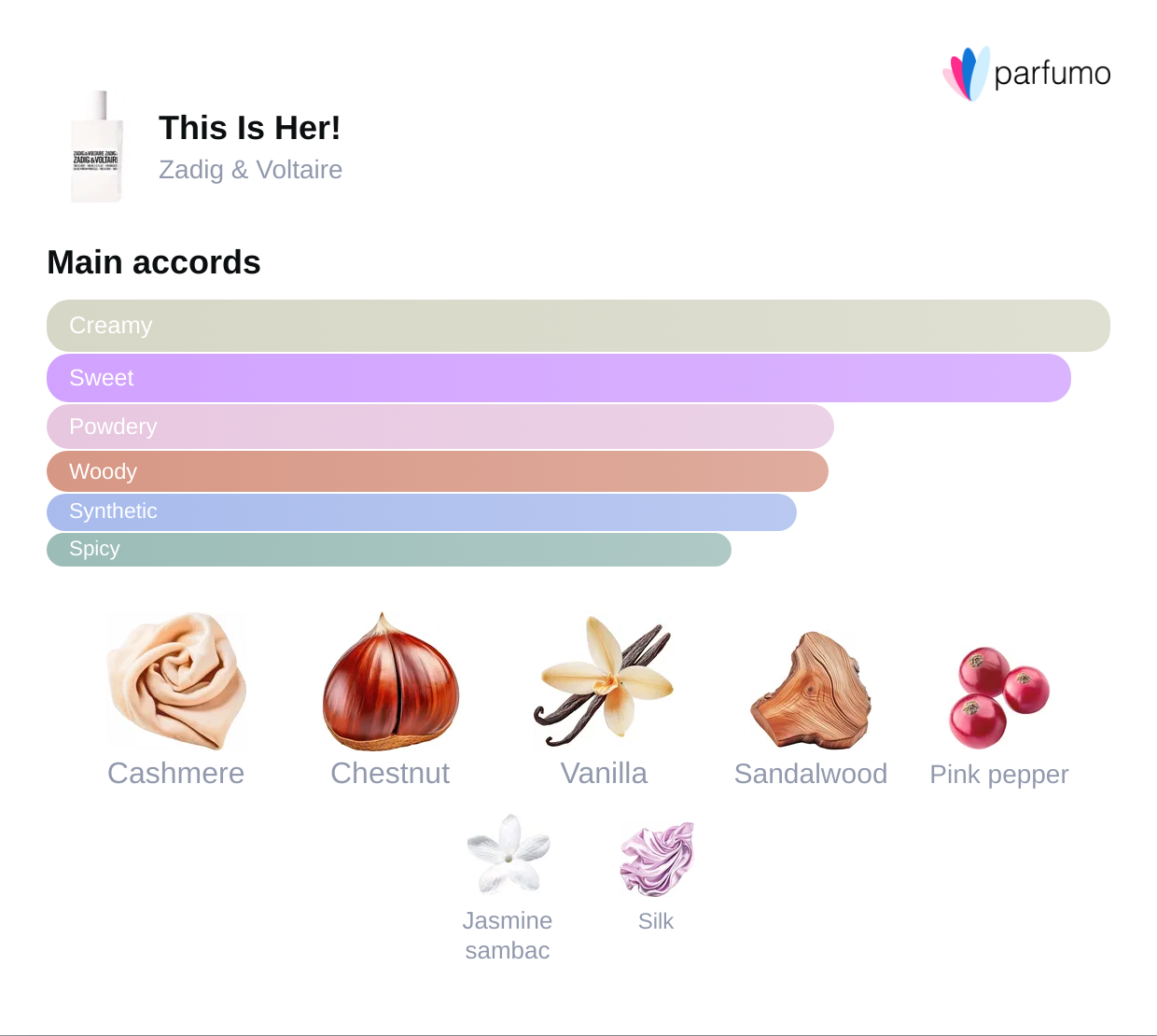Open the parfumo logo
1157x1036 pixels.
coord(1026,73)
